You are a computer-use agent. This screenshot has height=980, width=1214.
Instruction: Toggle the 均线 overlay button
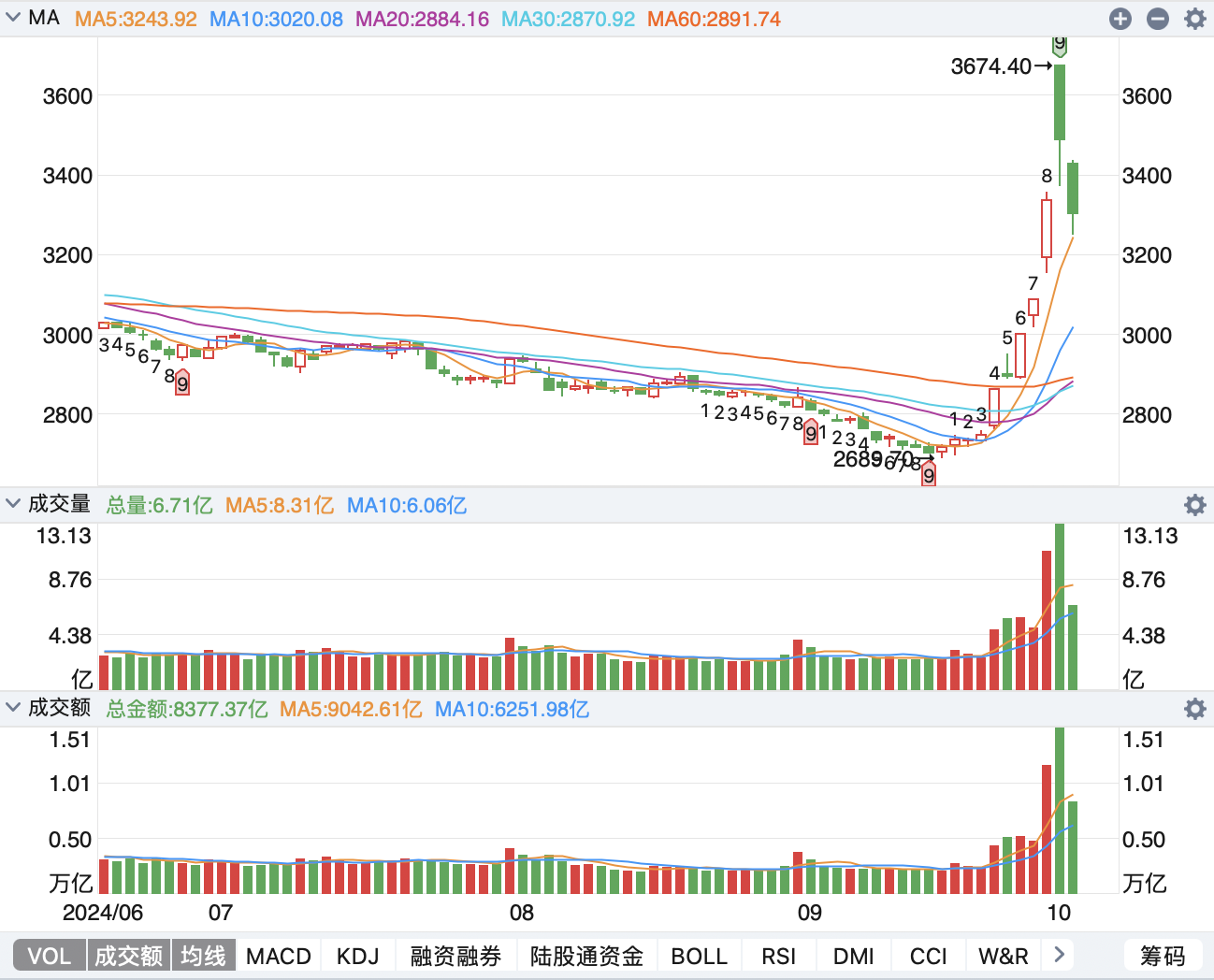point(203,956)
